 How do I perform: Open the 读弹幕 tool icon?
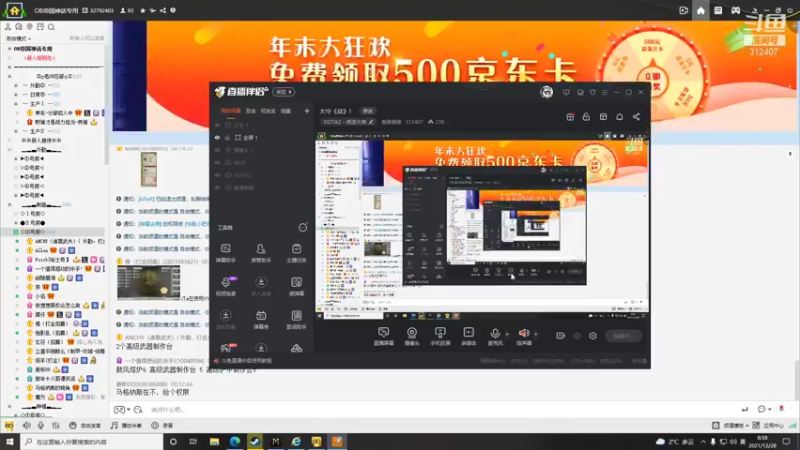[x=296, y=283]
